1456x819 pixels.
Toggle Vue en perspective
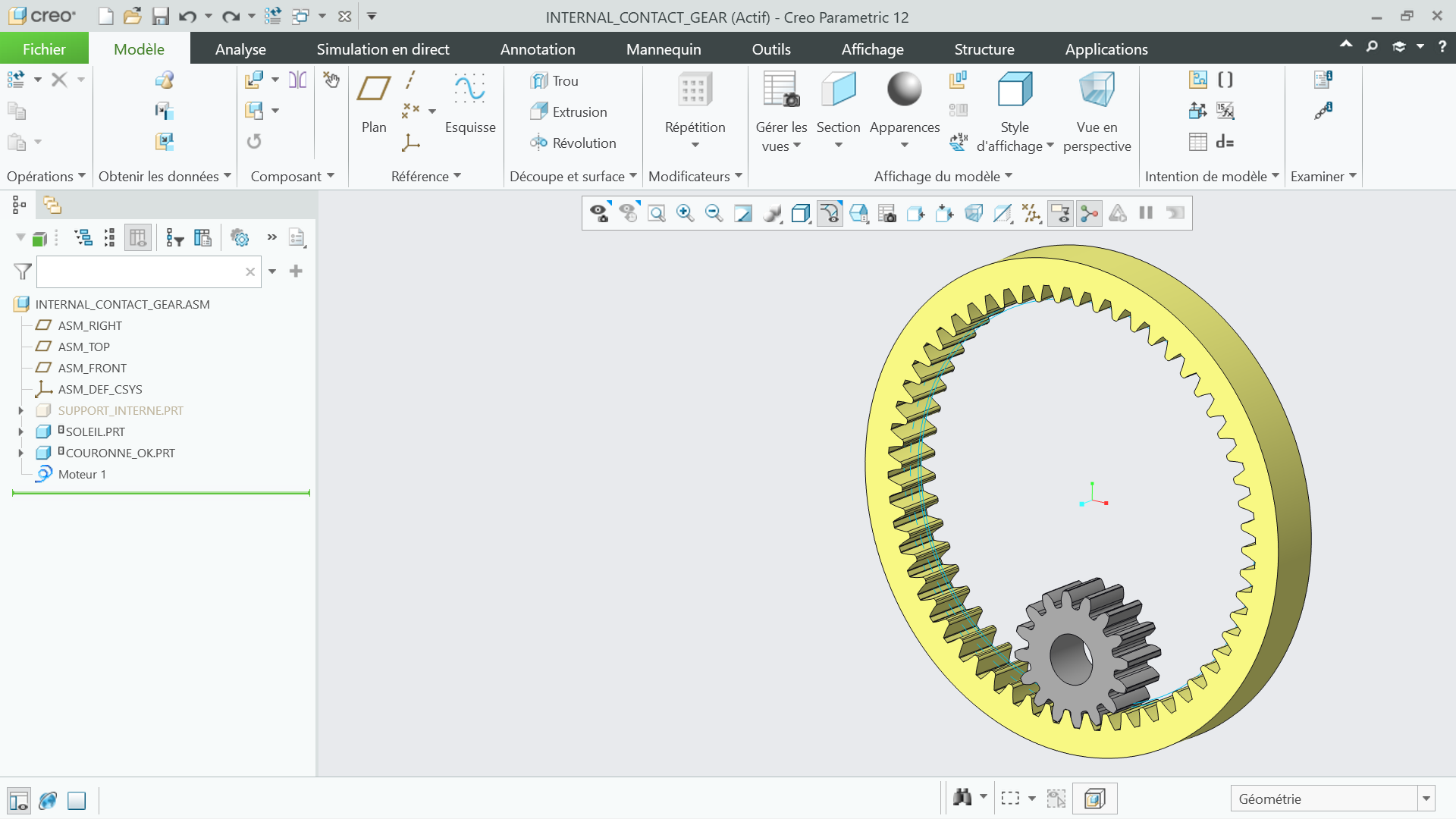tap(1097, 111)
